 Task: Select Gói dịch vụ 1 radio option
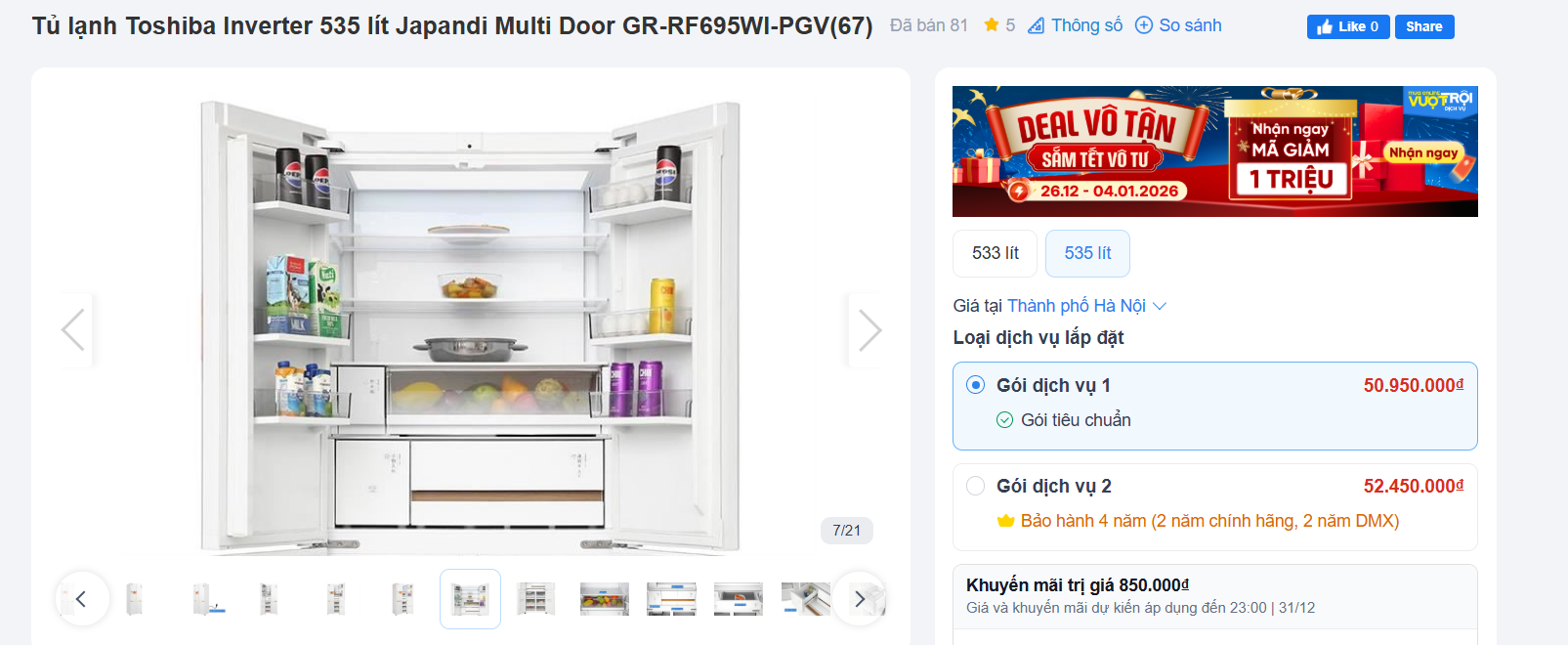[x=975, y=385]
